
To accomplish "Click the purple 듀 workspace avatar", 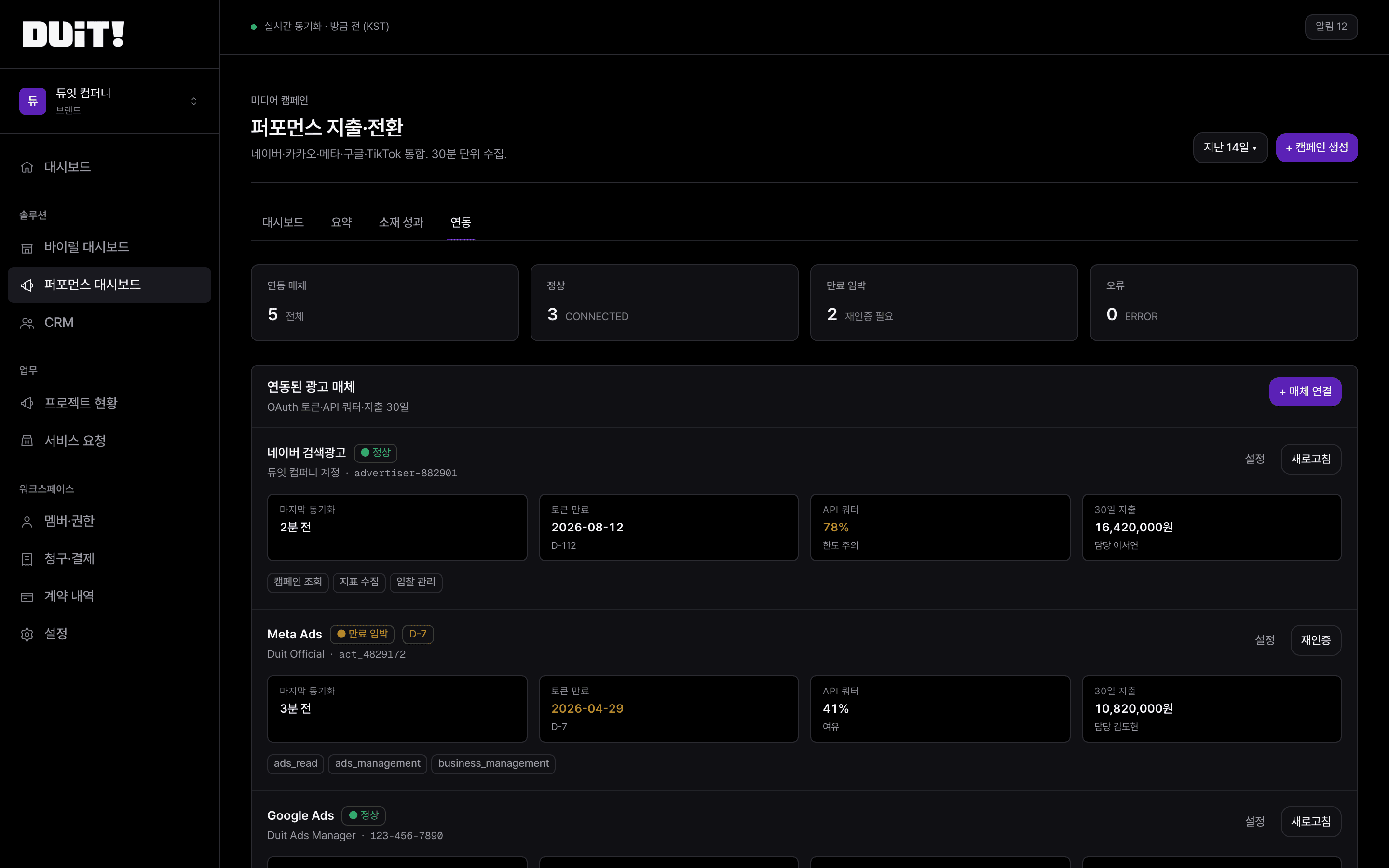I will click(x=33, y=101).
